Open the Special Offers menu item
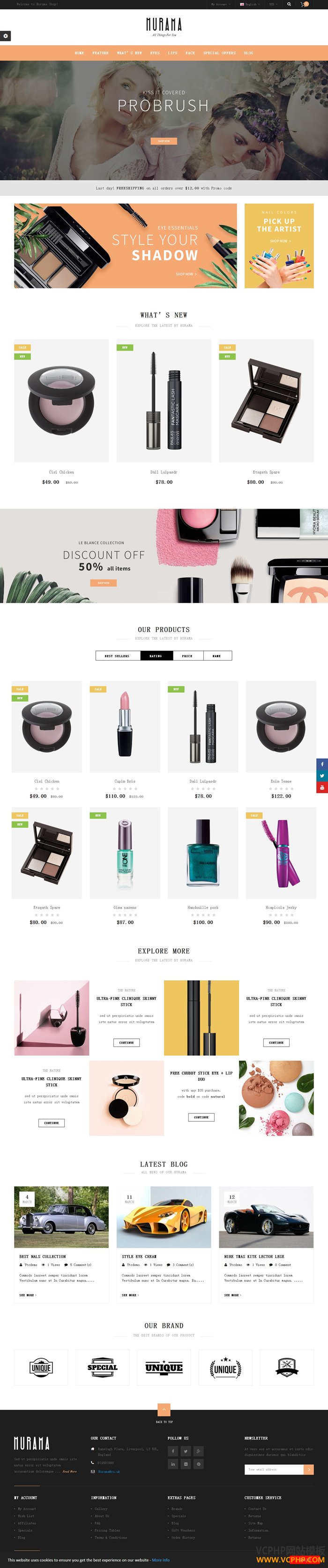 [219, 53]
